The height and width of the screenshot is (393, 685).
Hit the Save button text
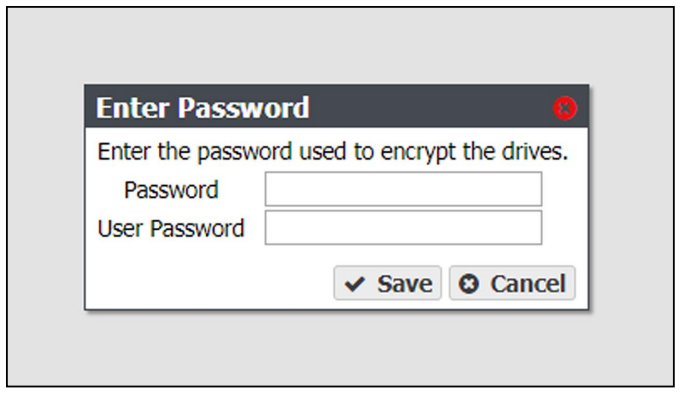click(405, 284)
